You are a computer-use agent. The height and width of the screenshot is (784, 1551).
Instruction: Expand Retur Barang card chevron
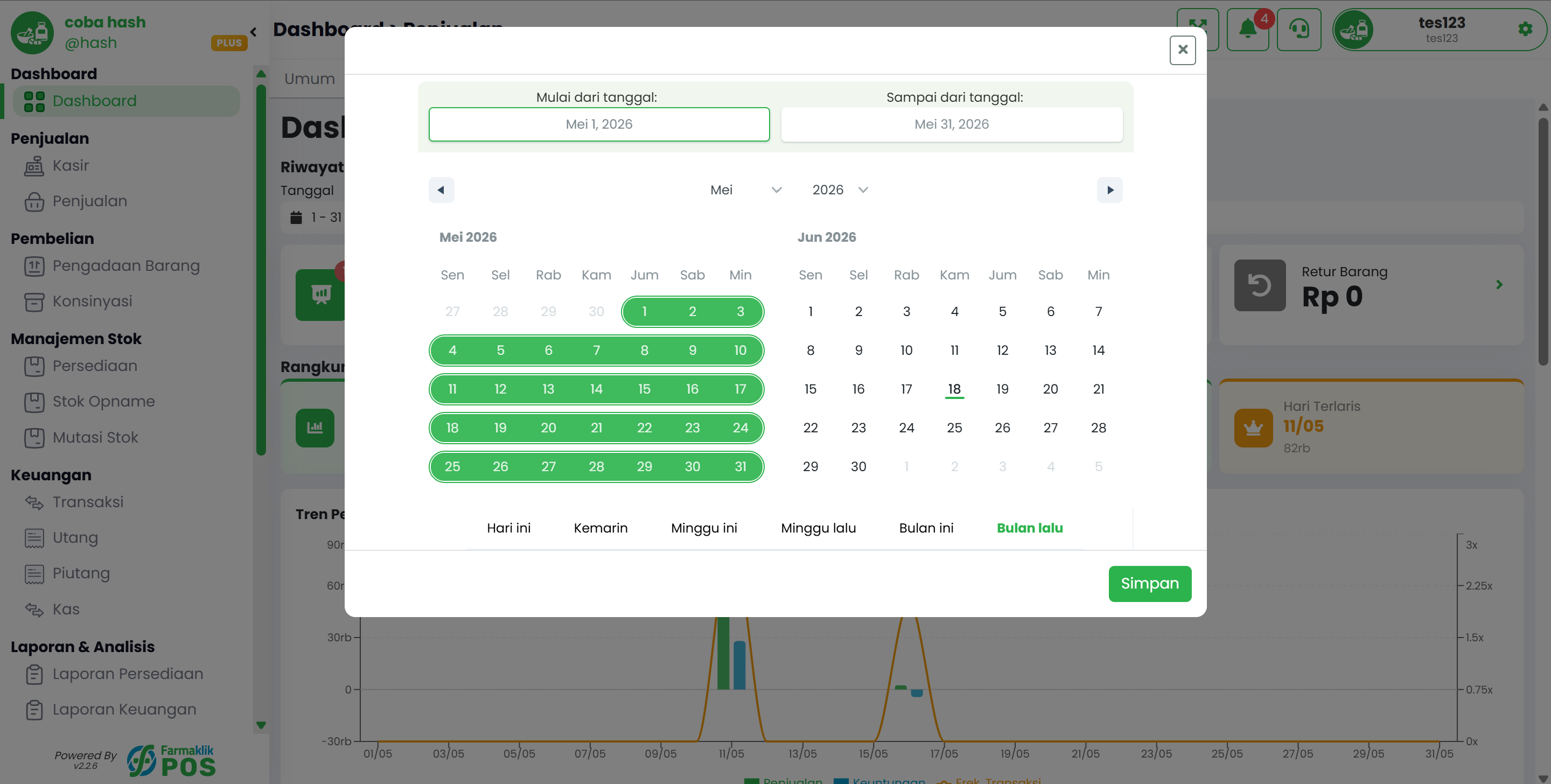point(1499,284)
